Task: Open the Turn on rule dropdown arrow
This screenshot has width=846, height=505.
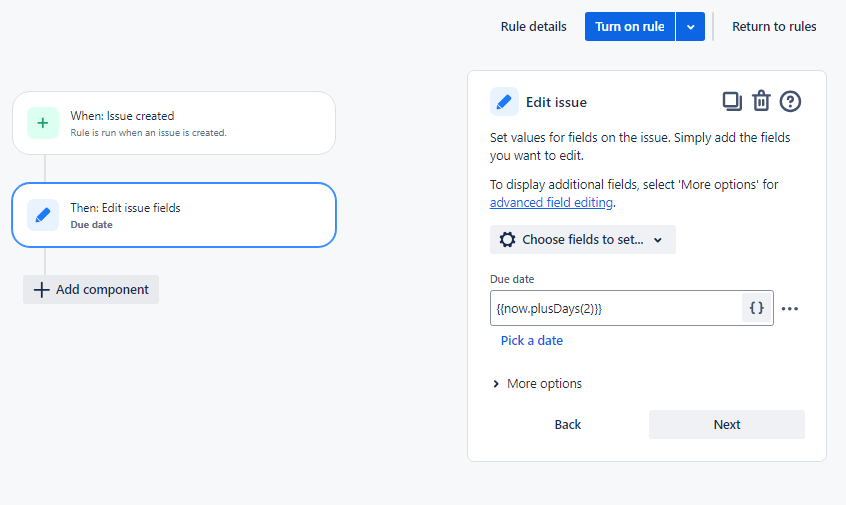Action: [690, 27]
